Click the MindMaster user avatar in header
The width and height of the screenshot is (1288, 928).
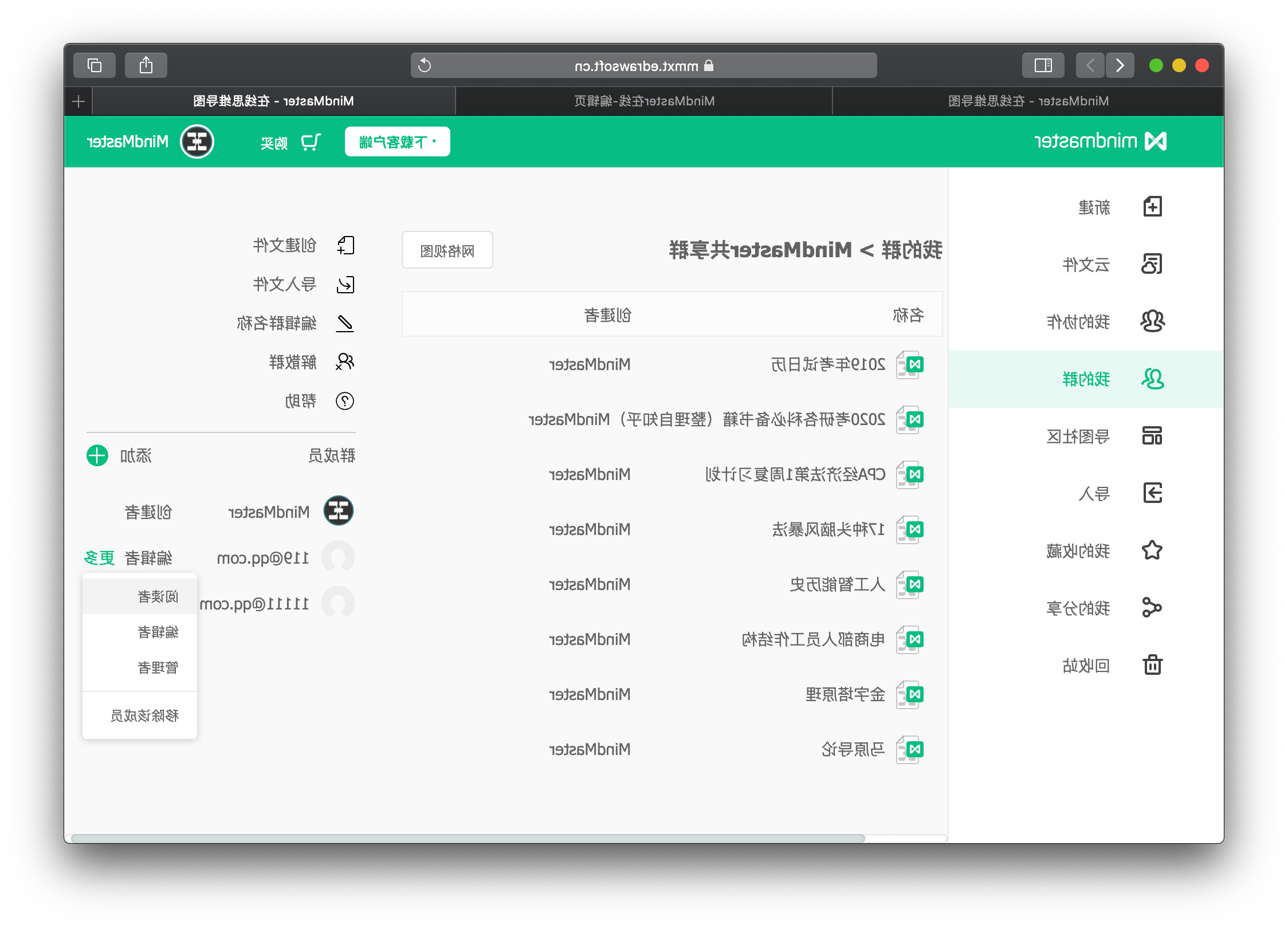click(x=197, y=141)
